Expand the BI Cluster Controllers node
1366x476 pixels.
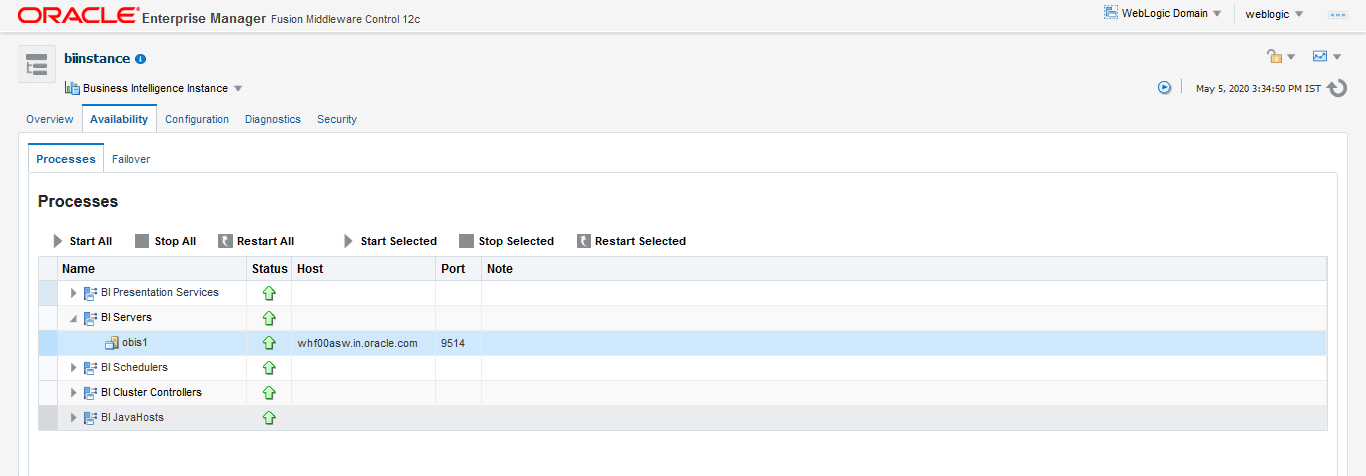(74, 393)
